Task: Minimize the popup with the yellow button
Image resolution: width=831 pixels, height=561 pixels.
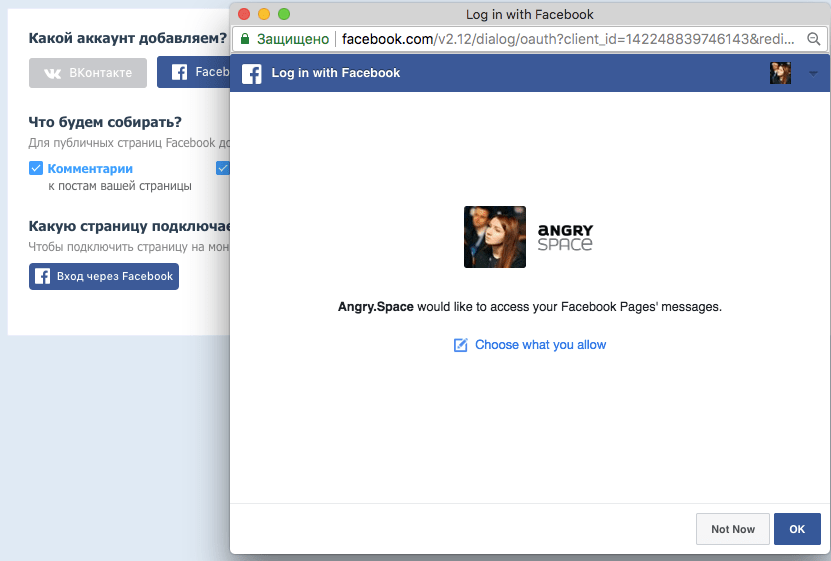Action: 264,14
